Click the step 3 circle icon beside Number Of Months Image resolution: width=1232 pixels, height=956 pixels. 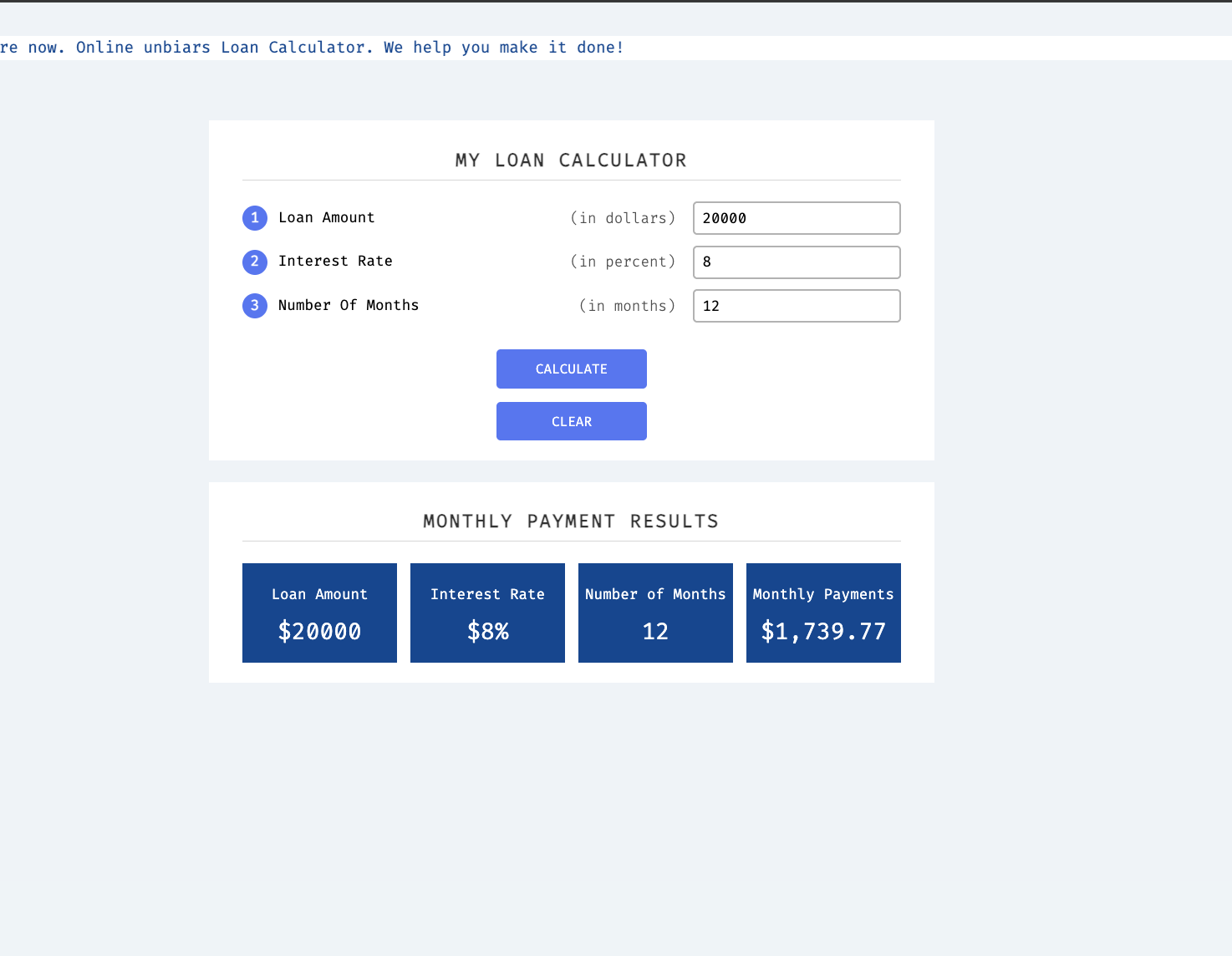(254, 305)
